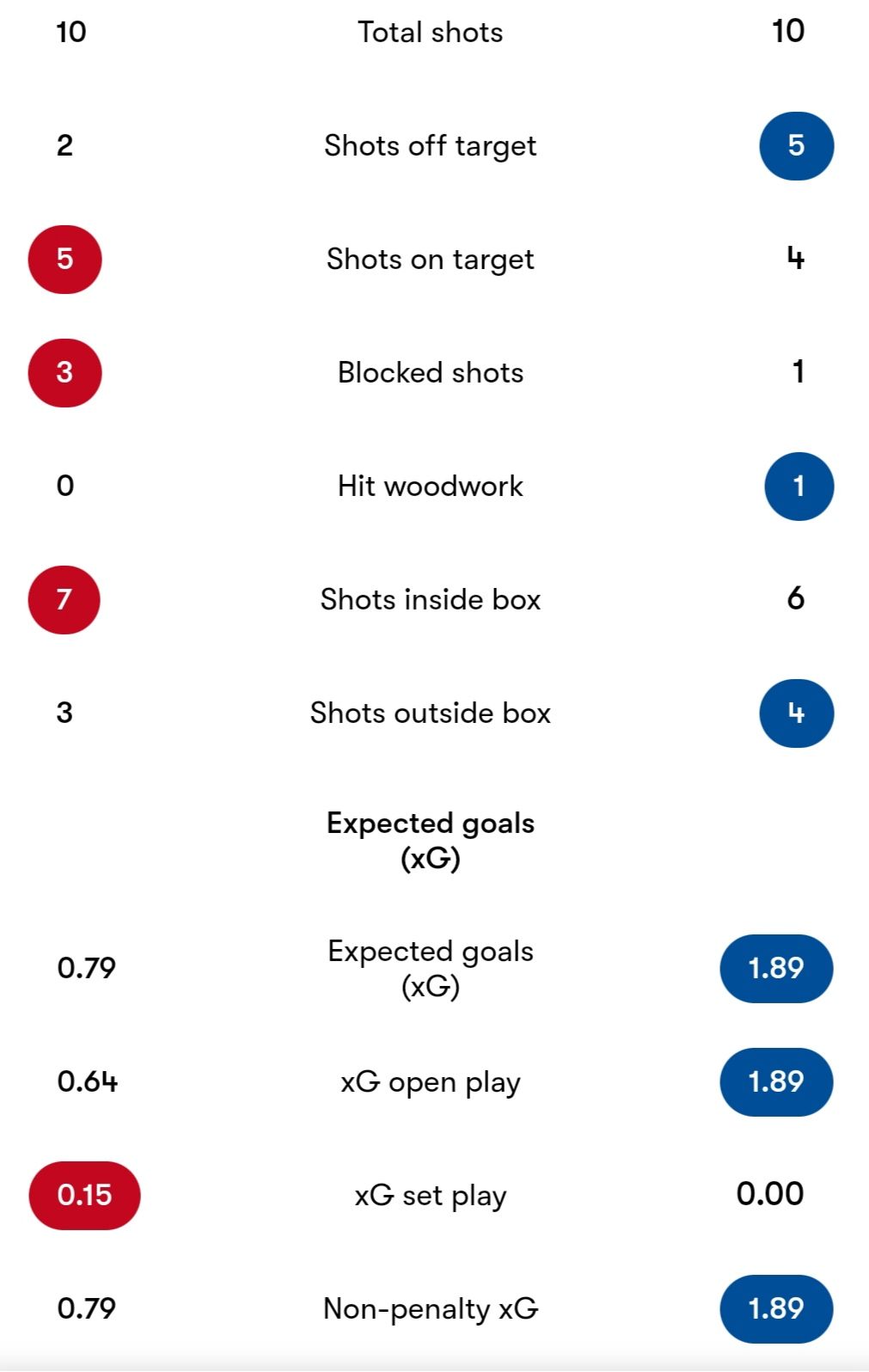Screen dimensions: 869x1372
Task: Select the Shots off target label
Action: pos(431,146)
